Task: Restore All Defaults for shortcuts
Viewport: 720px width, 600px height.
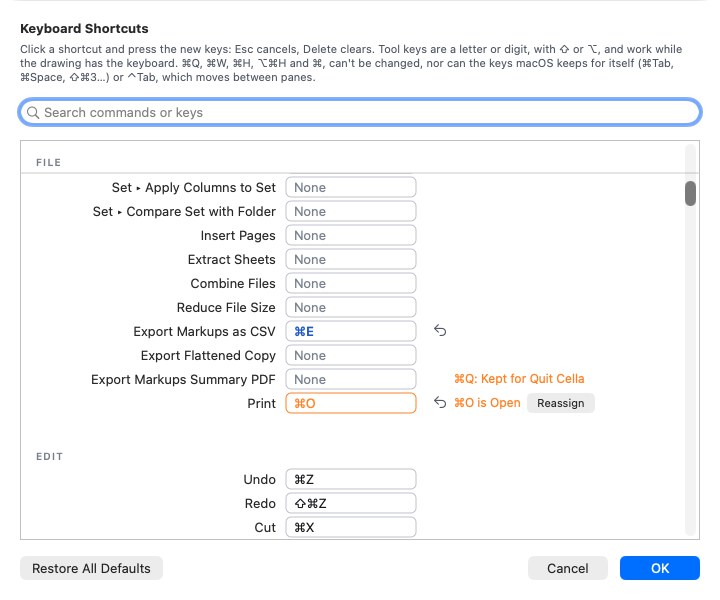Action: (91, 568)
